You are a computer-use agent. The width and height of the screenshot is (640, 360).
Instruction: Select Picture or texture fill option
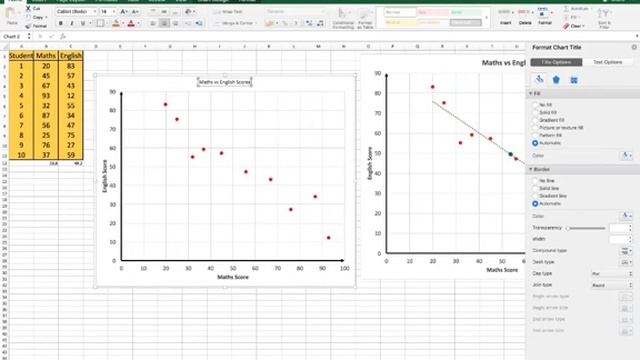point(535,128)
